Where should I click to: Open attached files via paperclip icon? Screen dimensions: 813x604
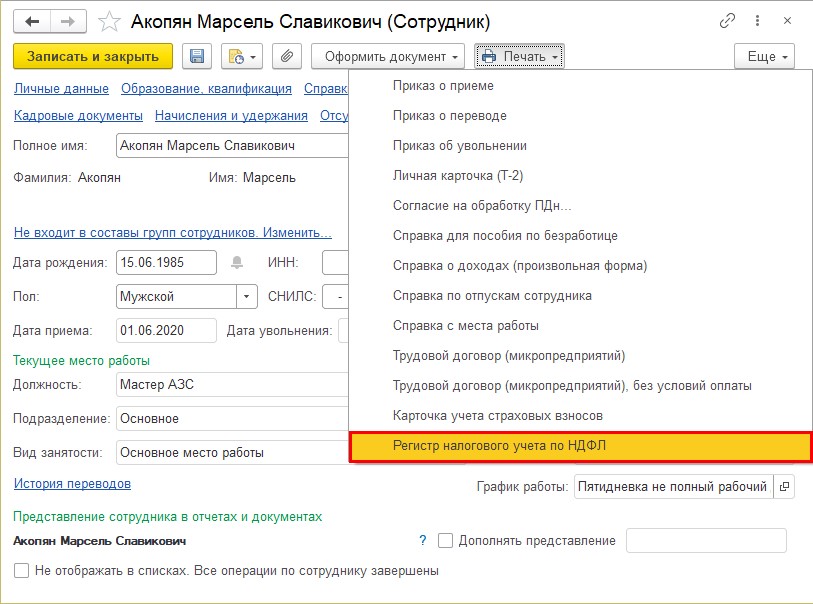[x=287, y=57]
